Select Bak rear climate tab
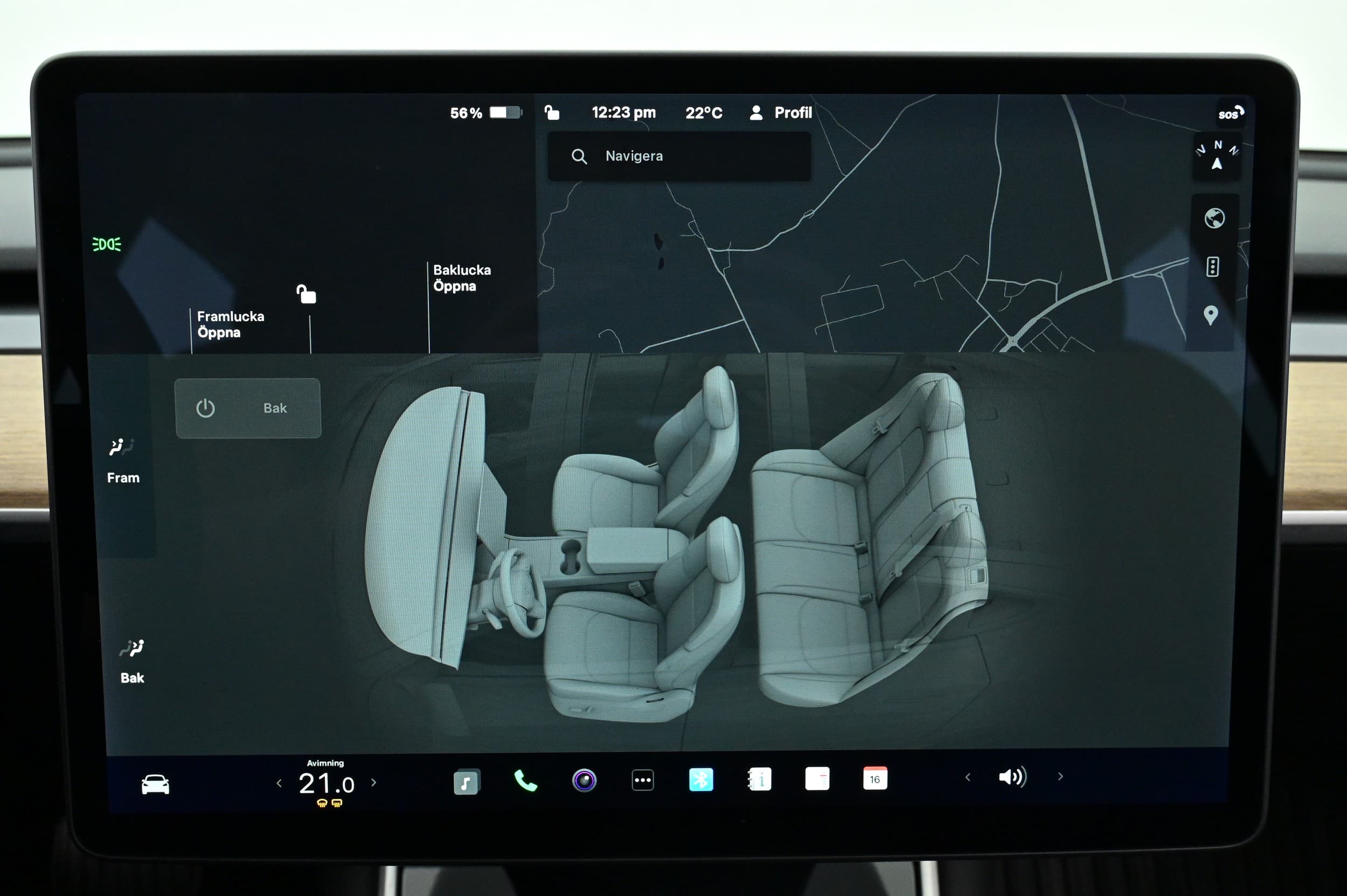 (x=132, y=662)
